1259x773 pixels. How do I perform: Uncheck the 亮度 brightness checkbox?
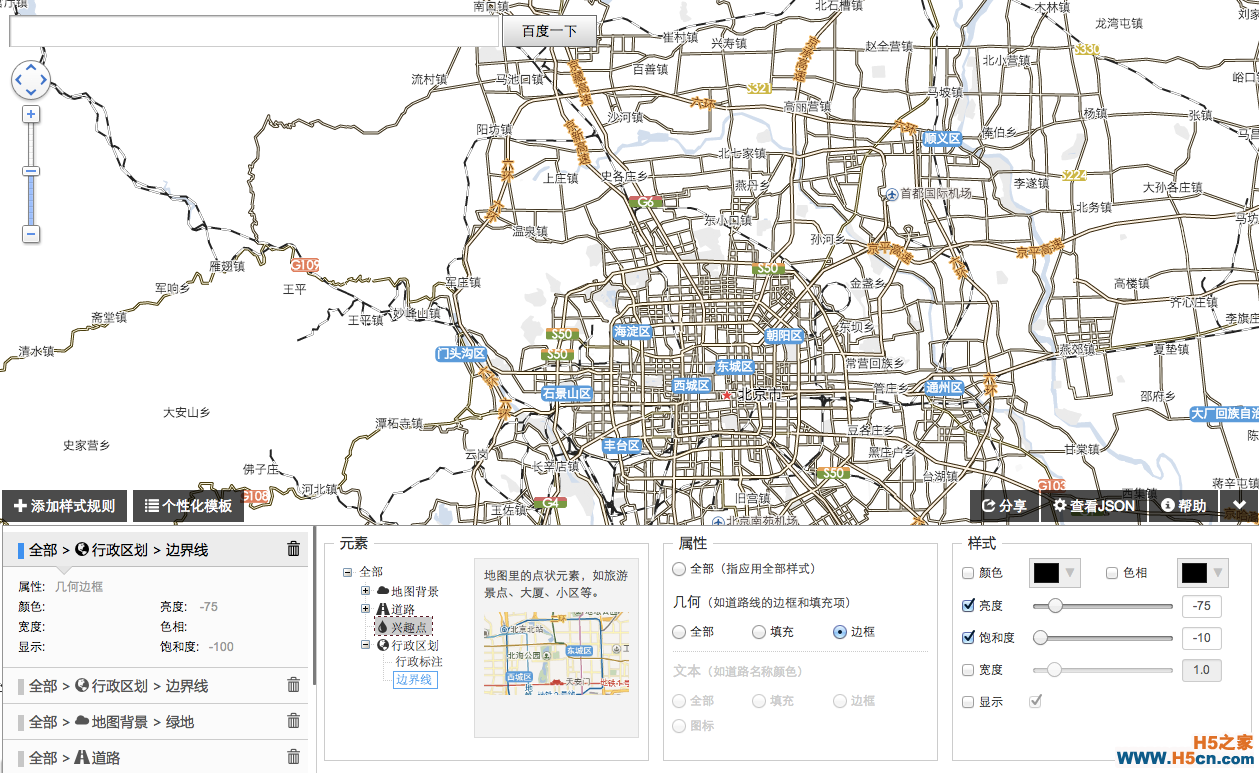tap(968, 605)
